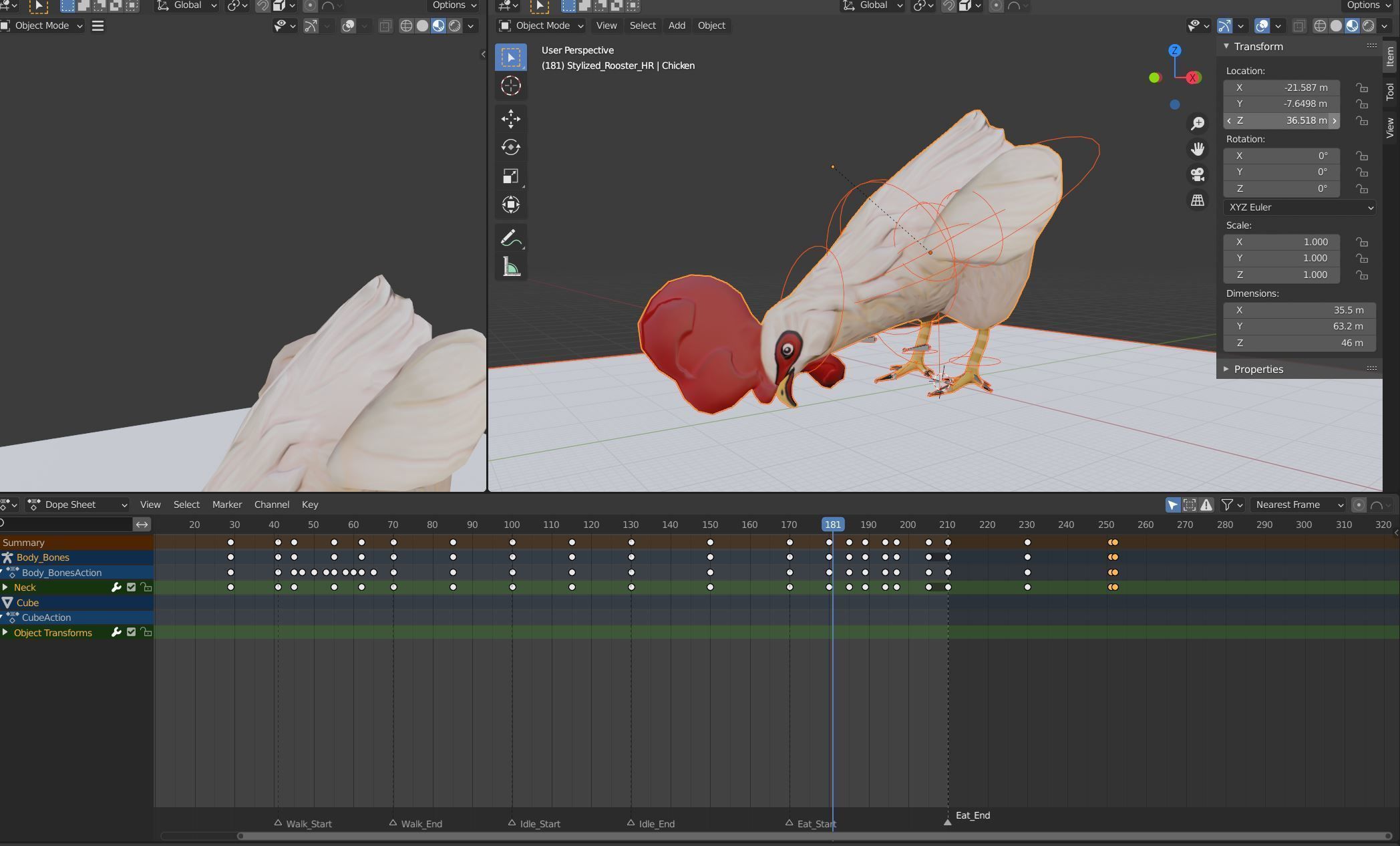Click the wrench icon on Object Transforms row
This screenshot has height=846, width=1400.
click(116, 632)
